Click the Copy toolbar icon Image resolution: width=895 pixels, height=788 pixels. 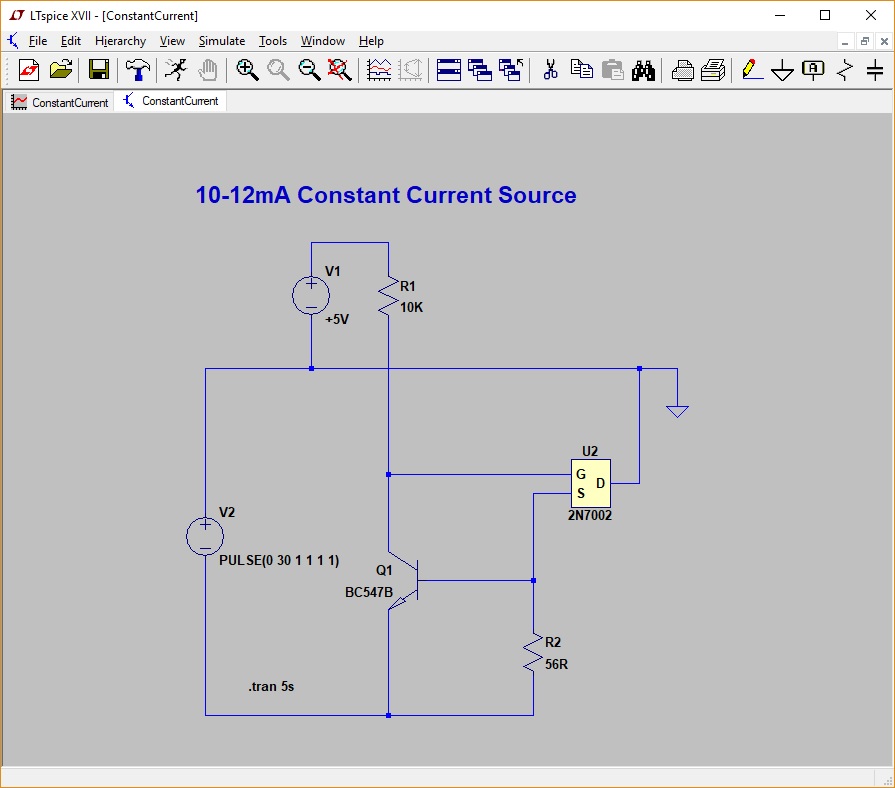581,71
